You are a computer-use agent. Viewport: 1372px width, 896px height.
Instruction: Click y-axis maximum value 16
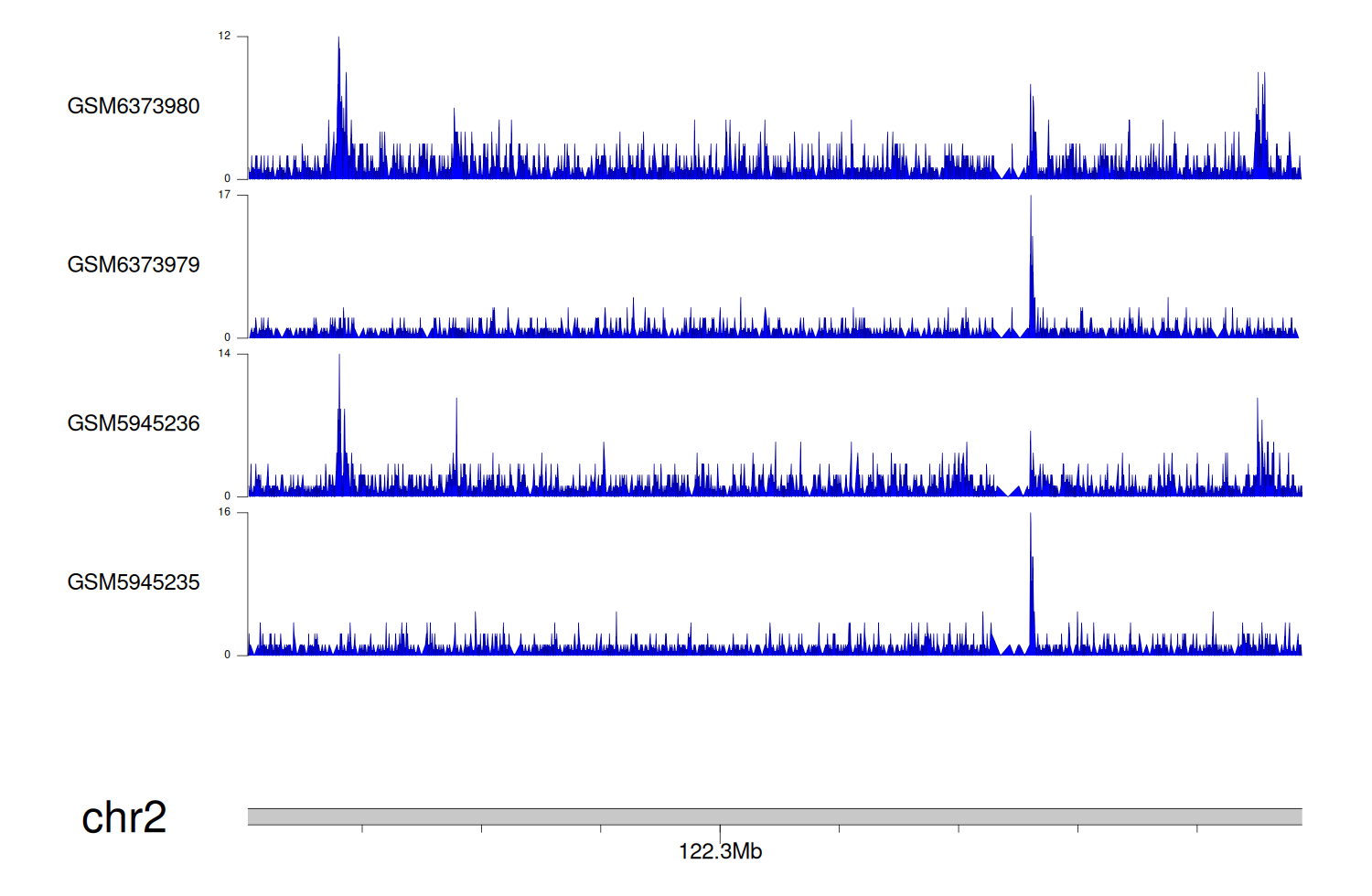tap(224, 512)
